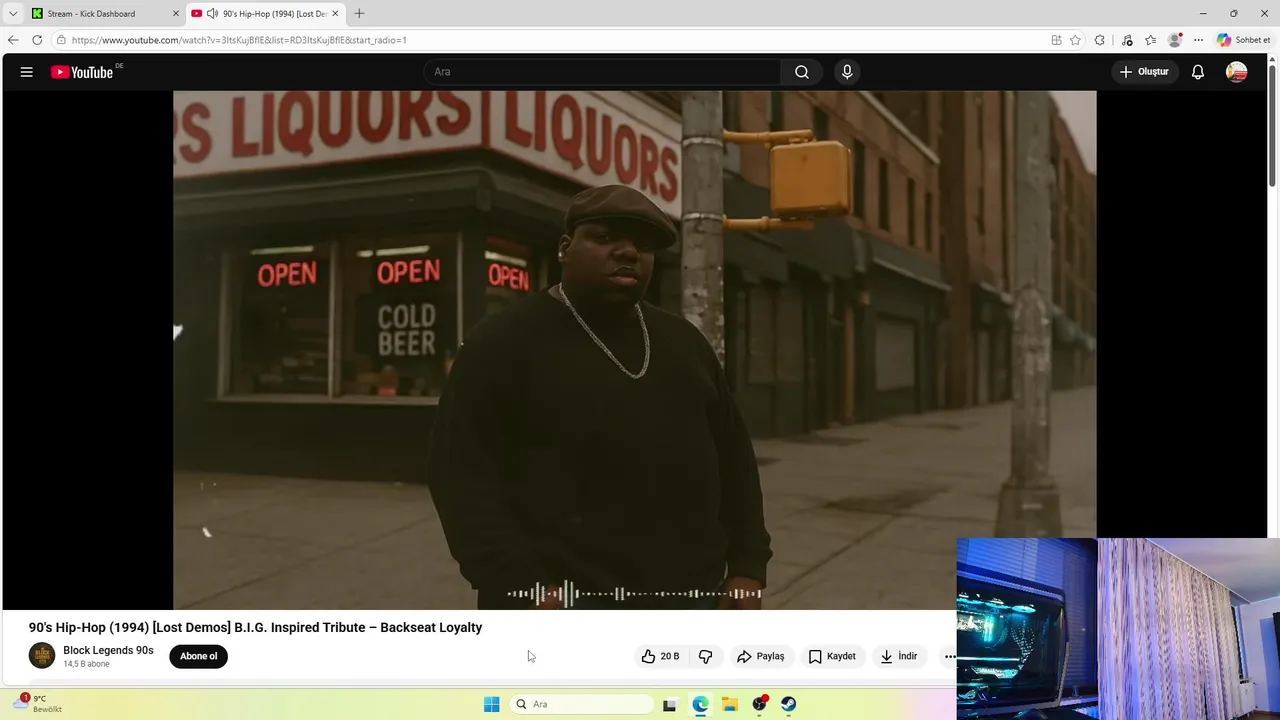
Task: Click the YouTube Ara search field
Action: (x=602, y=72)
